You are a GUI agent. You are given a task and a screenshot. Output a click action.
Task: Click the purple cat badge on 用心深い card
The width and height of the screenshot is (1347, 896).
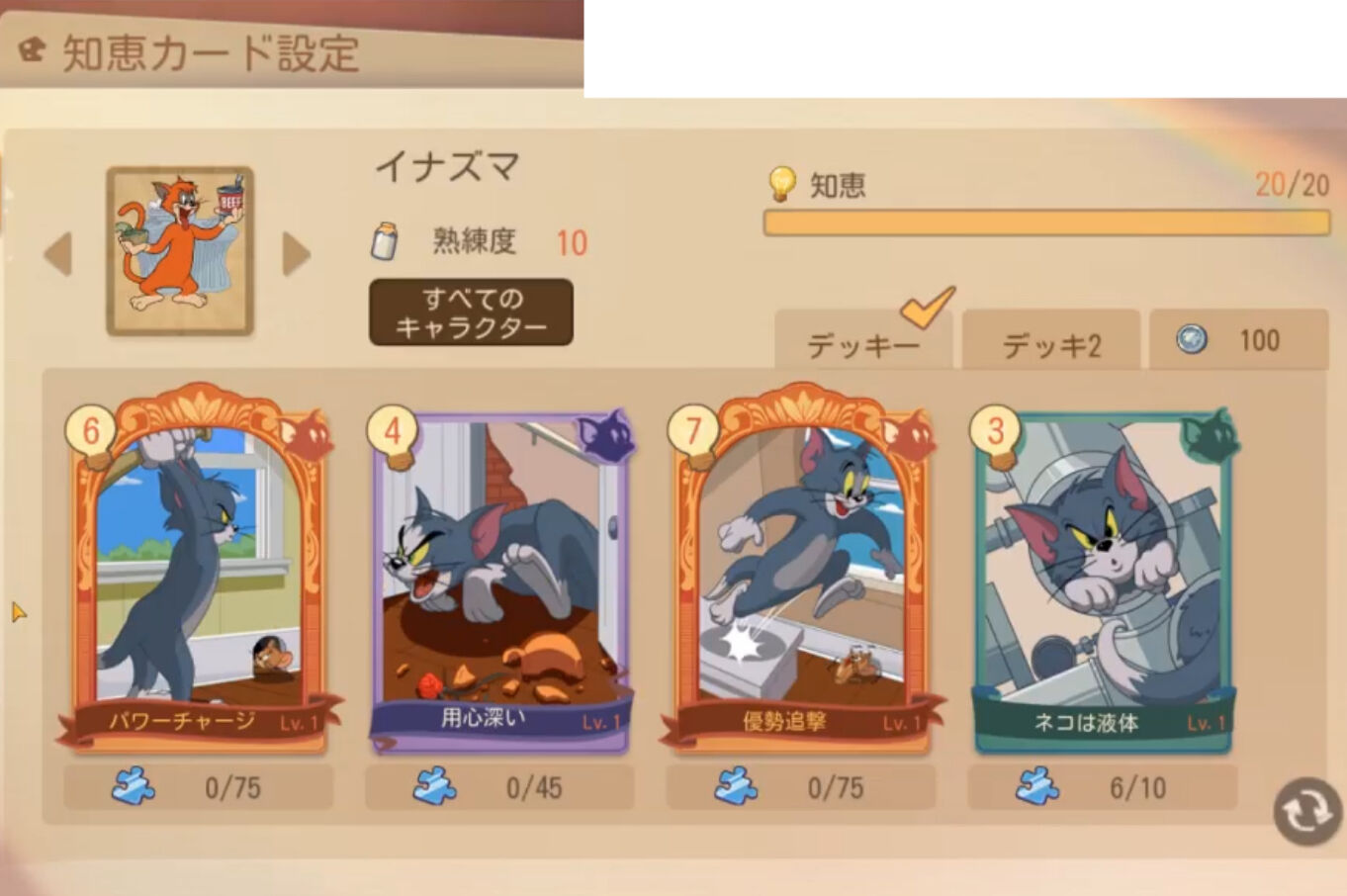(x=605, y=435)
